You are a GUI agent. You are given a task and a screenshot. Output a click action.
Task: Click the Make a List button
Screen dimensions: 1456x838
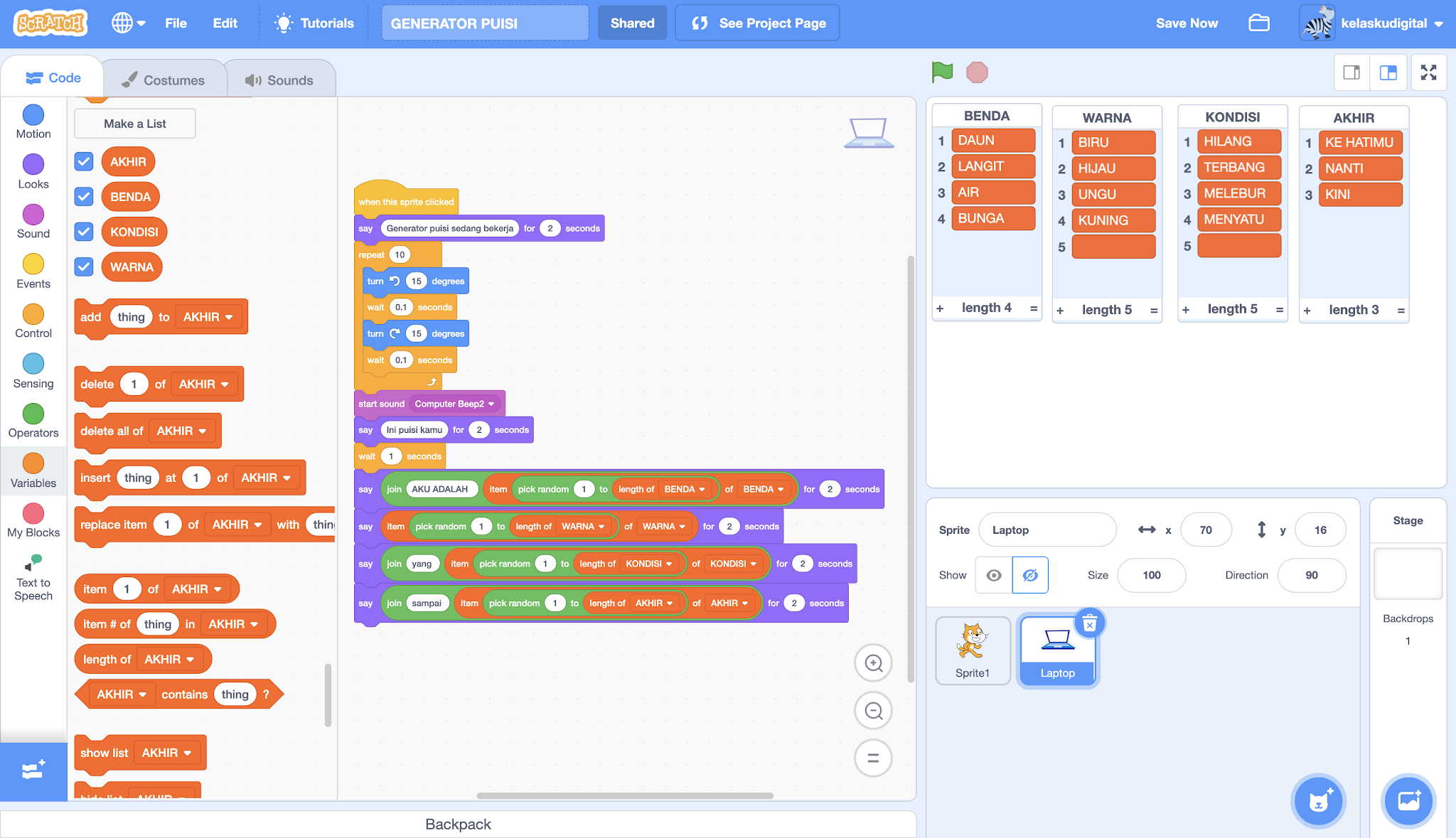pyautogui.click(x=134, y=124)
